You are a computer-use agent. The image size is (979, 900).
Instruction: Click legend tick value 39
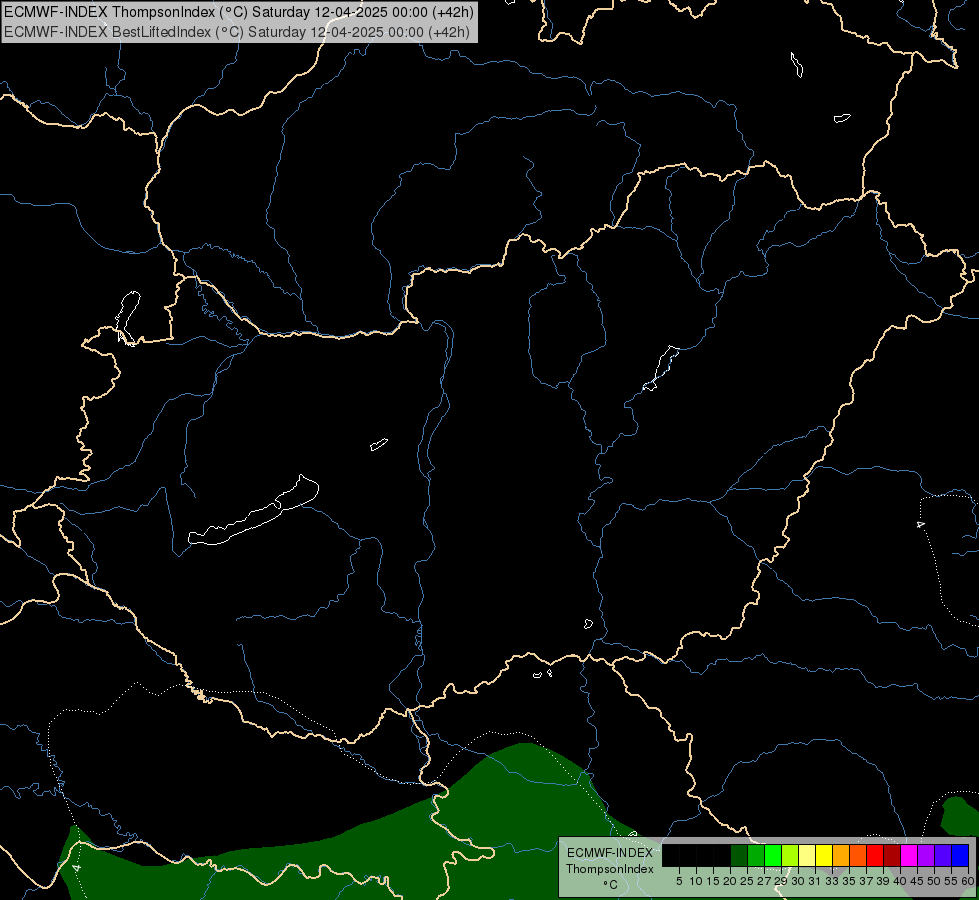pos(883,881)
